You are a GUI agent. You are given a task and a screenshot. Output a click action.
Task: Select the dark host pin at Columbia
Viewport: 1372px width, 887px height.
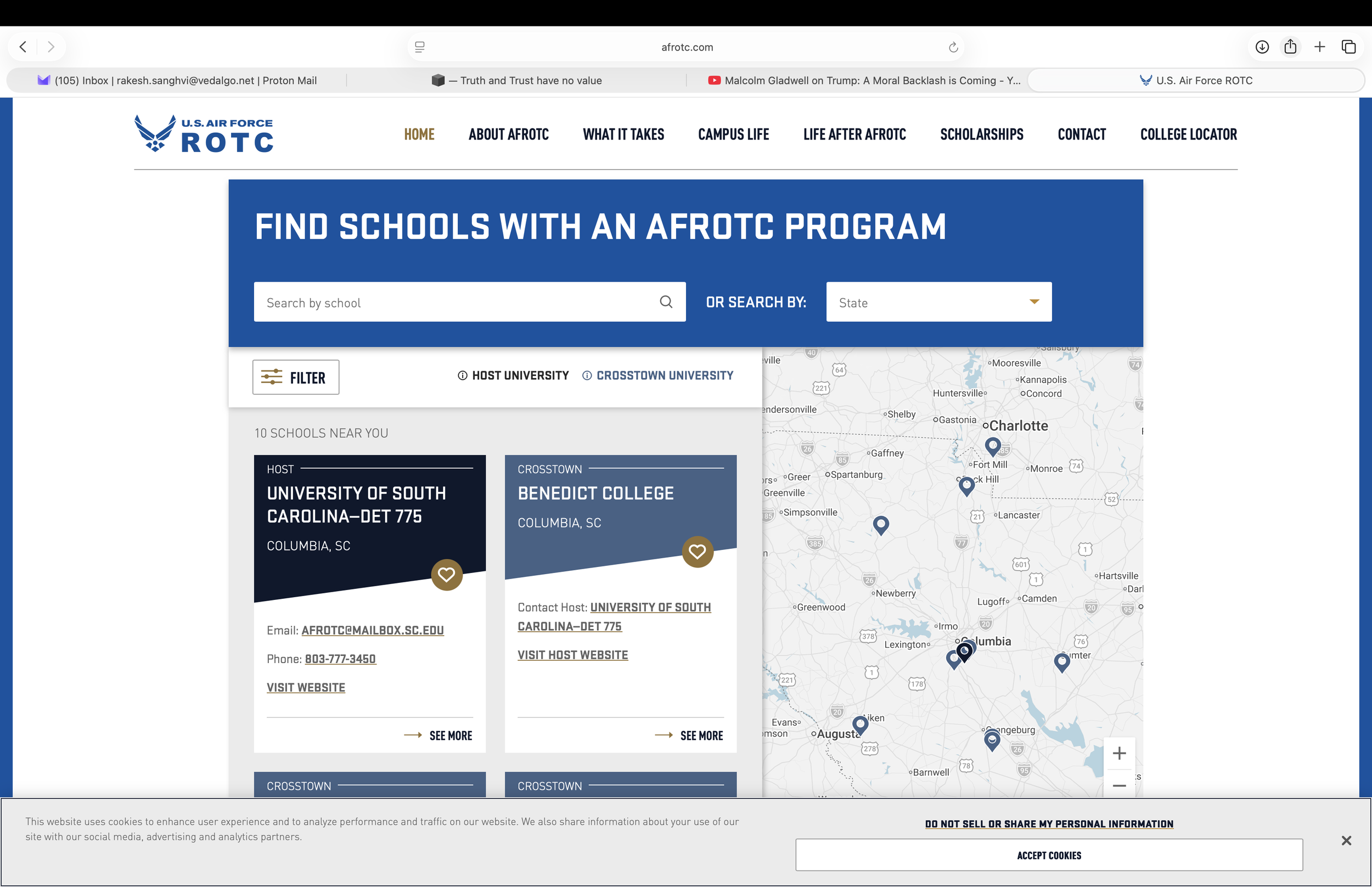(x=964, y=652)
